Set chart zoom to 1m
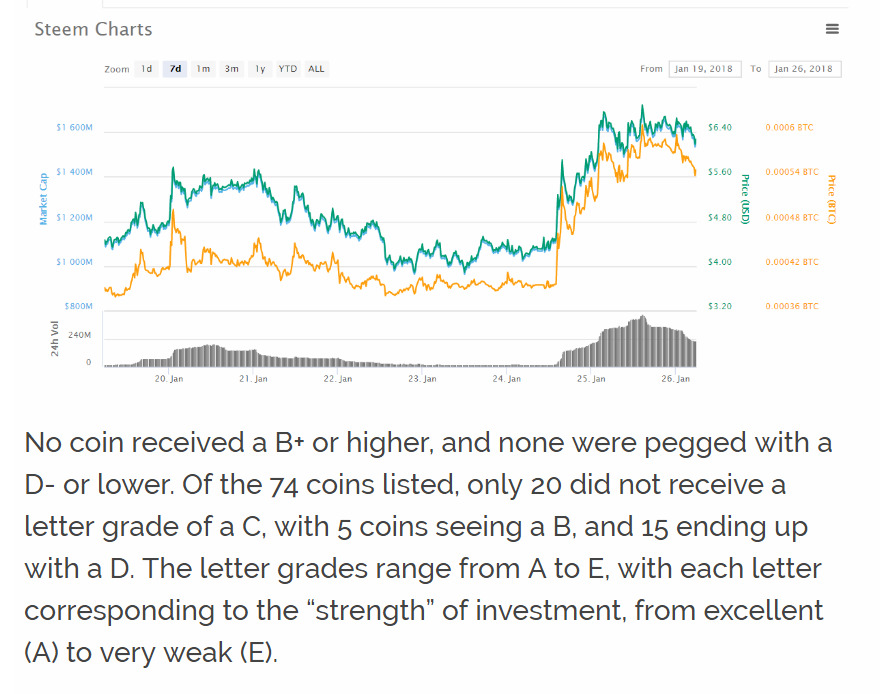The image size is (880, 694). [x=203, y=69]
